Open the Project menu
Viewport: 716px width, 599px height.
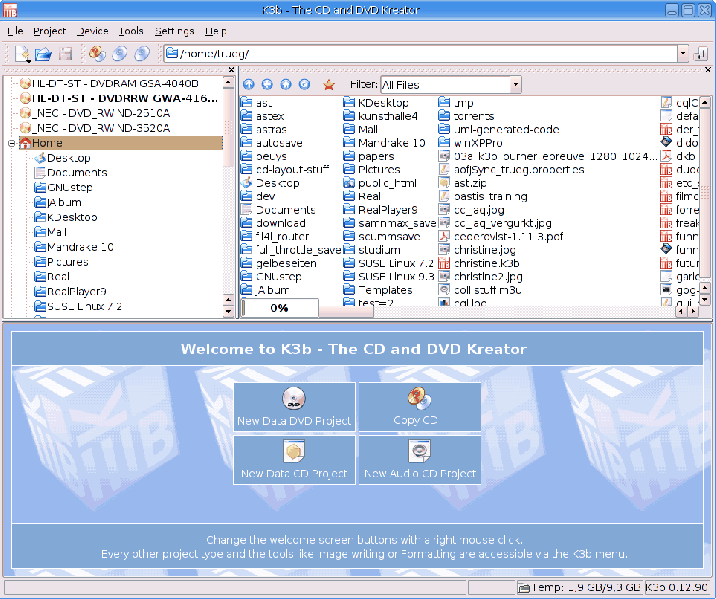pyautogui.click(x=49, y=31)
